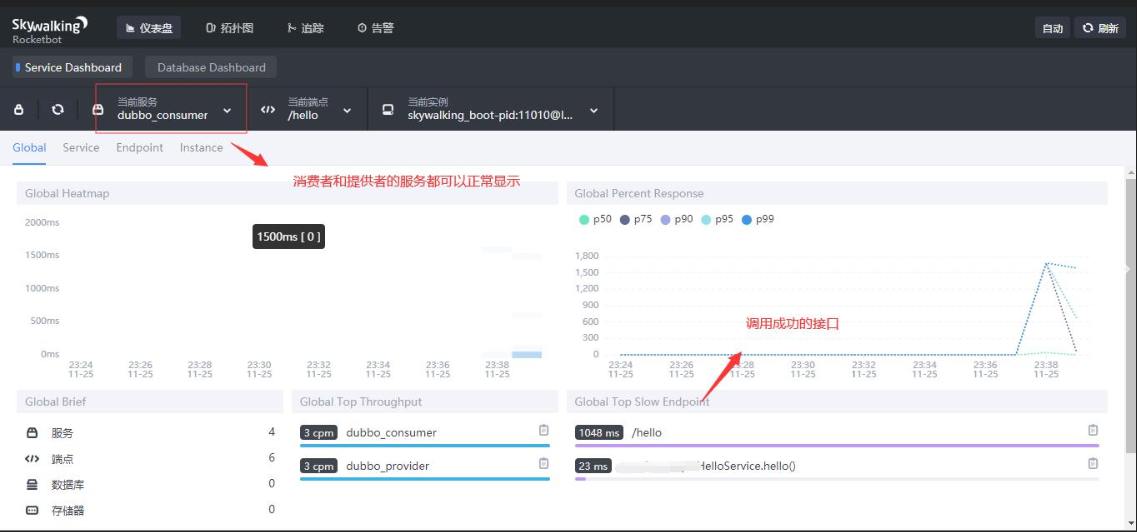Viewport: 1137px width, 532px height.
Task: Select the Database Dashboard tab
Action: tap(211, 67)
